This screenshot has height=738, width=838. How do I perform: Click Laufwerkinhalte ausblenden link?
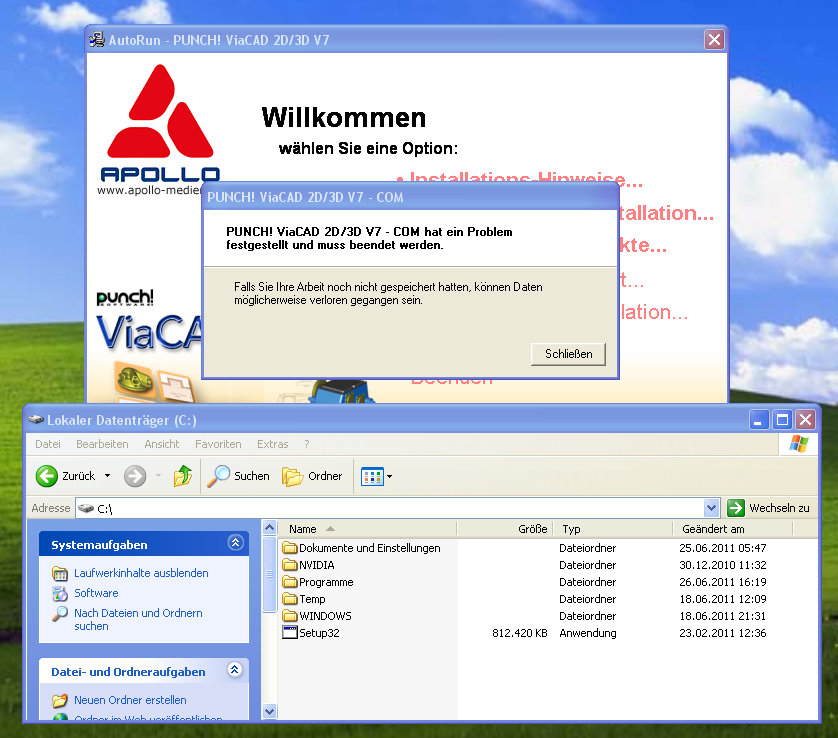pos(141,573)
